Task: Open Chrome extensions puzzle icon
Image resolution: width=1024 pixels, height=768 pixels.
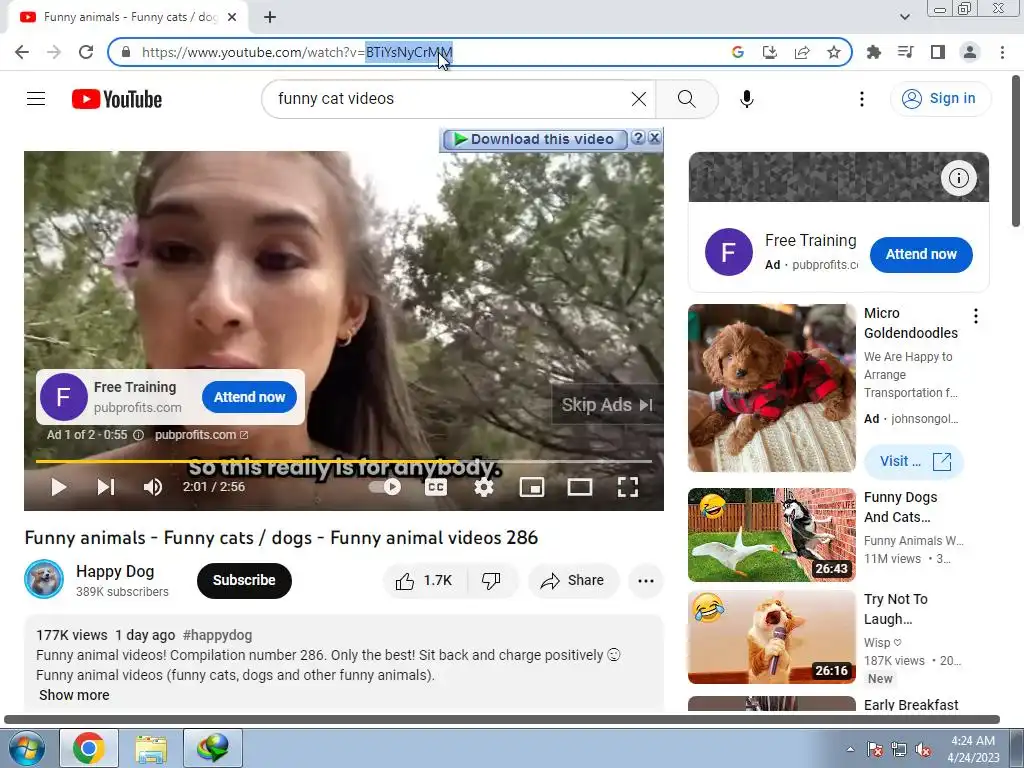Action: 874,52
